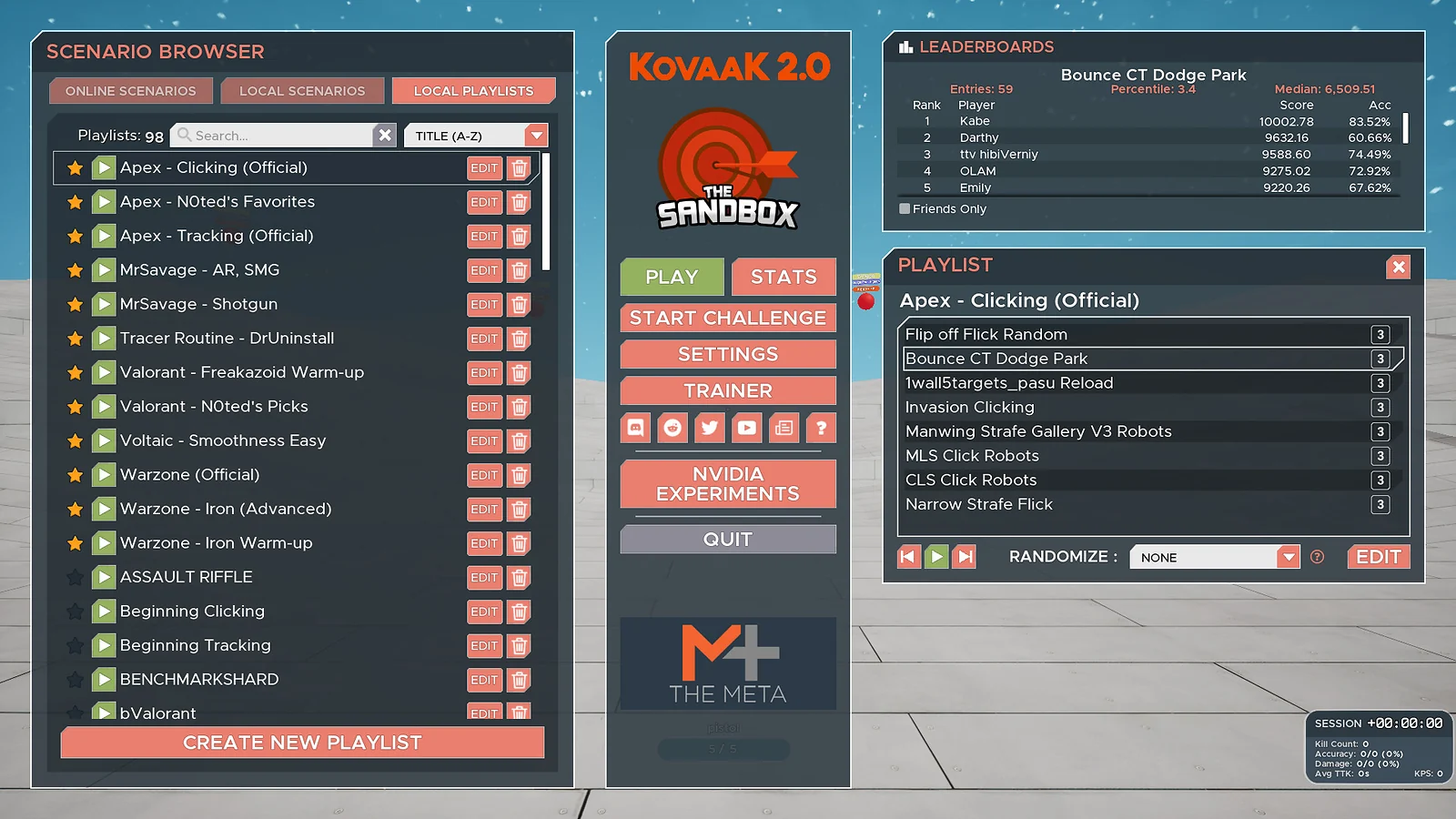
Task: Play the BENCHMARKSHARD playlist
Action: (x=104, y=680)
